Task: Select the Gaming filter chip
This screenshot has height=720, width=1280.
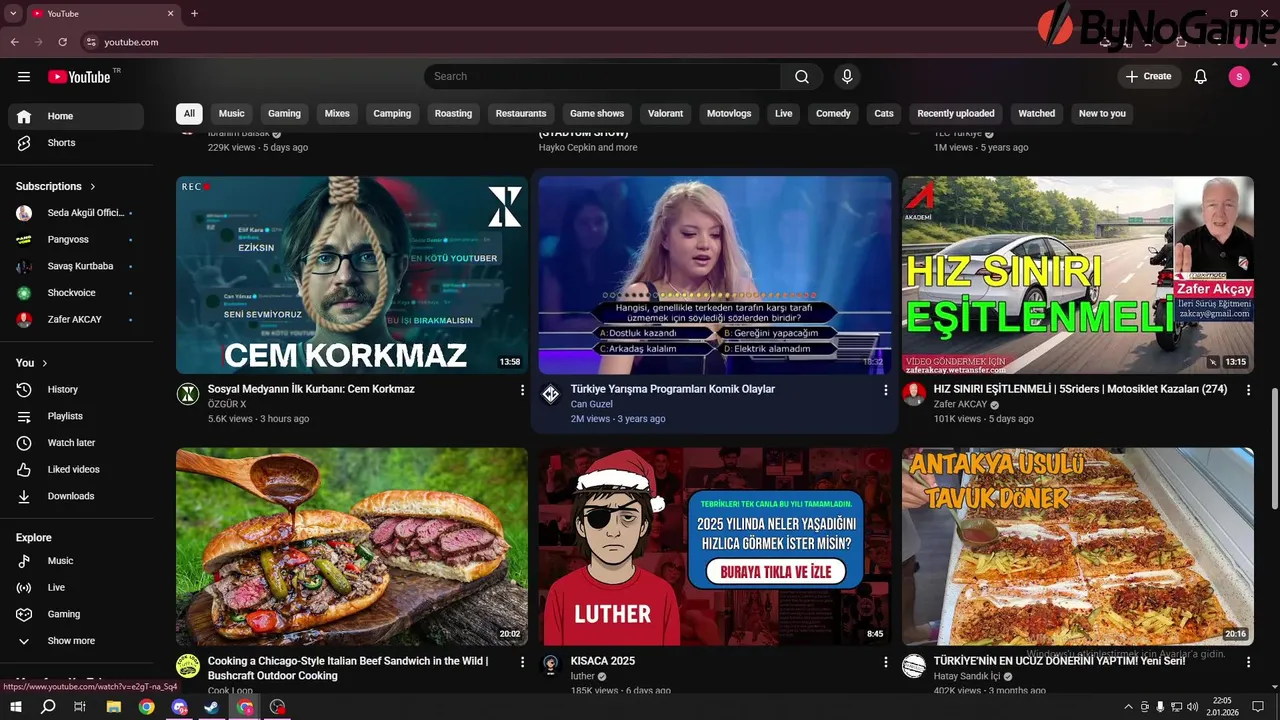Action: point(284,114)
